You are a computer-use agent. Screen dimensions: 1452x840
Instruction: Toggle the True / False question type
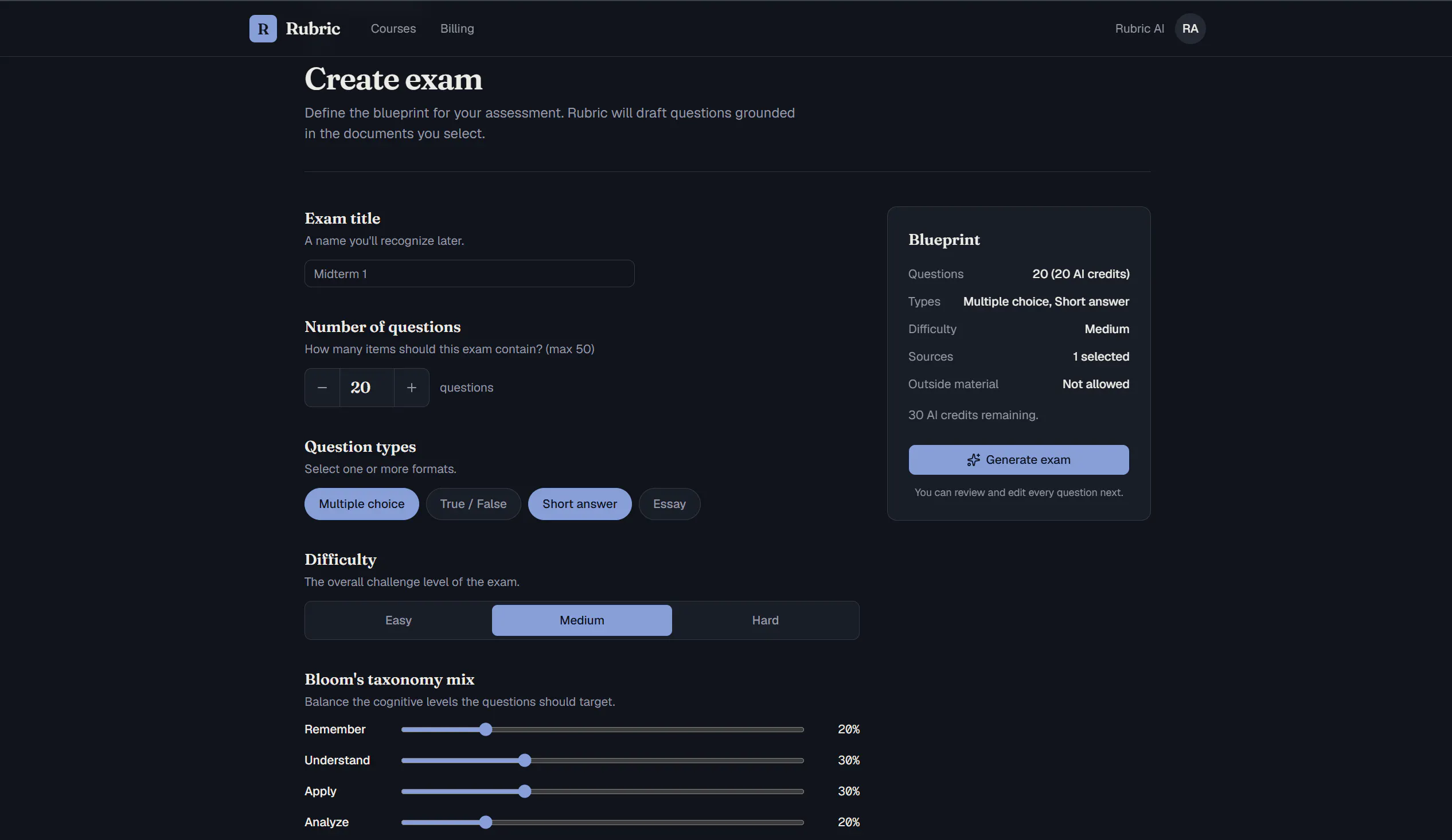click(x=473, y=503)
